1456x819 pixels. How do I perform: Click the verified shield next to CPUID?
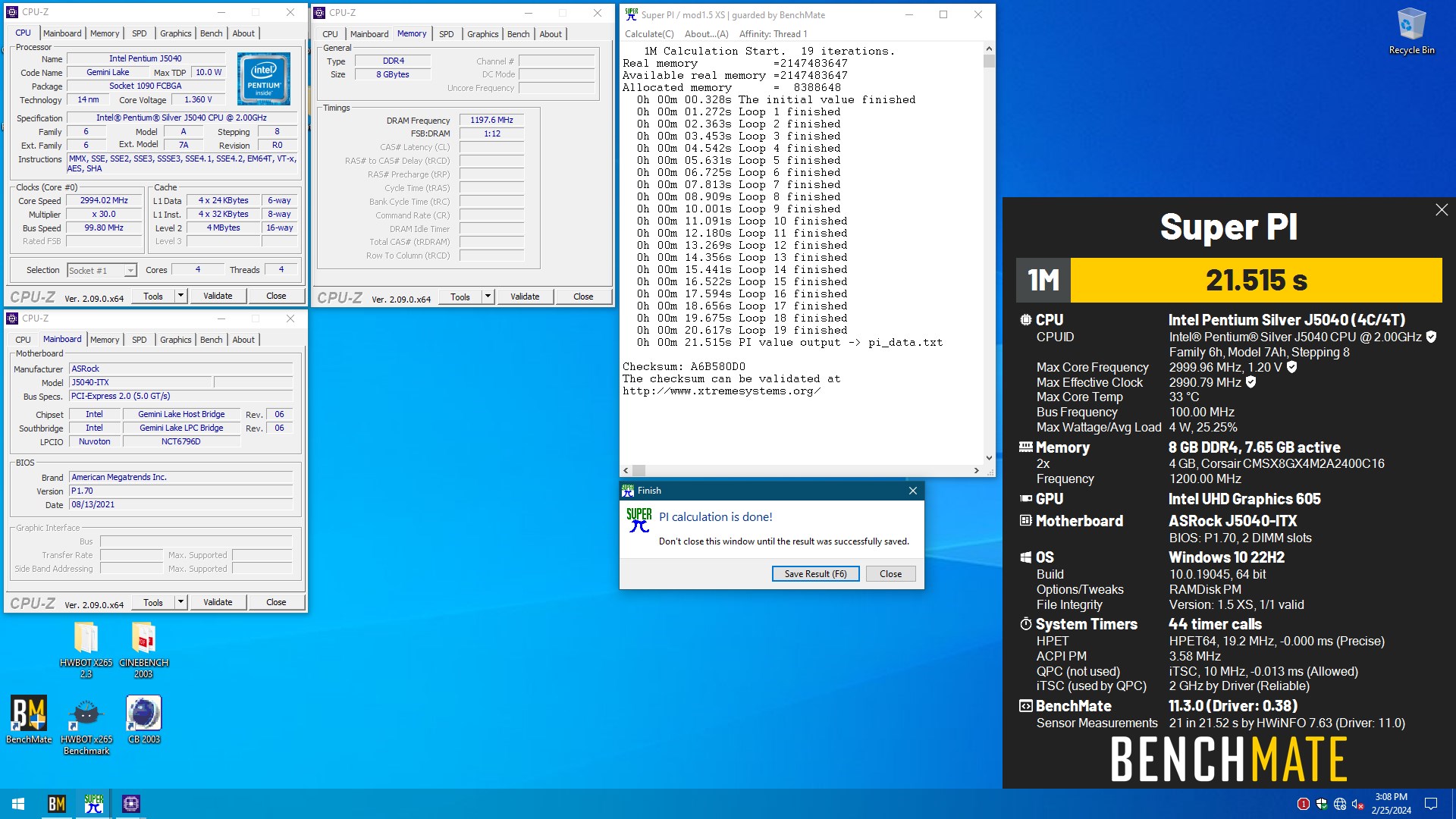click(1431, 337)
